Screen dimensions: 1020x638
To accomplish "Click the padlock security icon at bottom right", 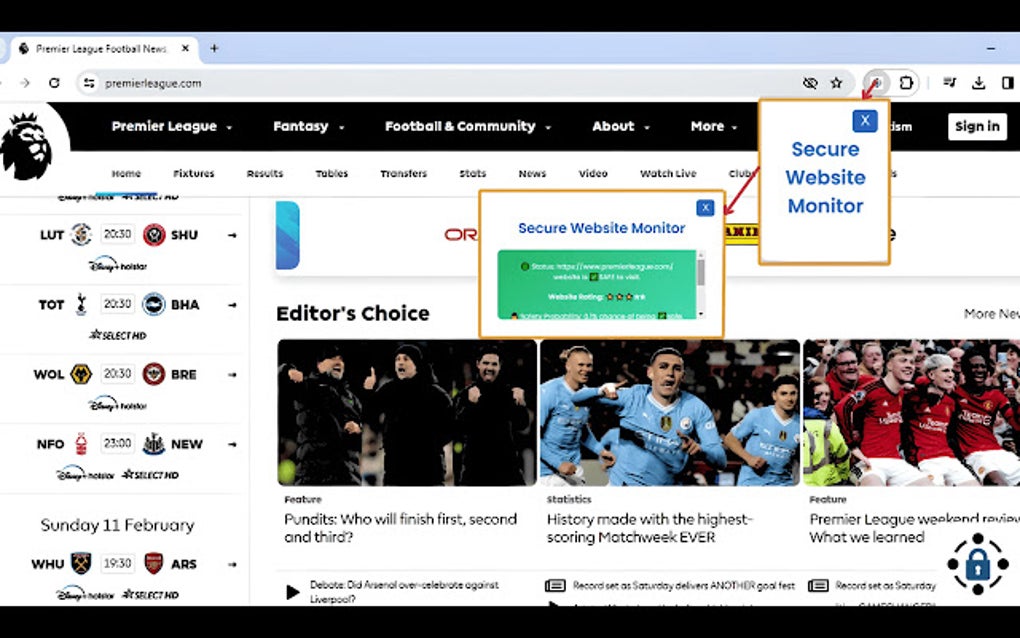I will click(977, 565).
